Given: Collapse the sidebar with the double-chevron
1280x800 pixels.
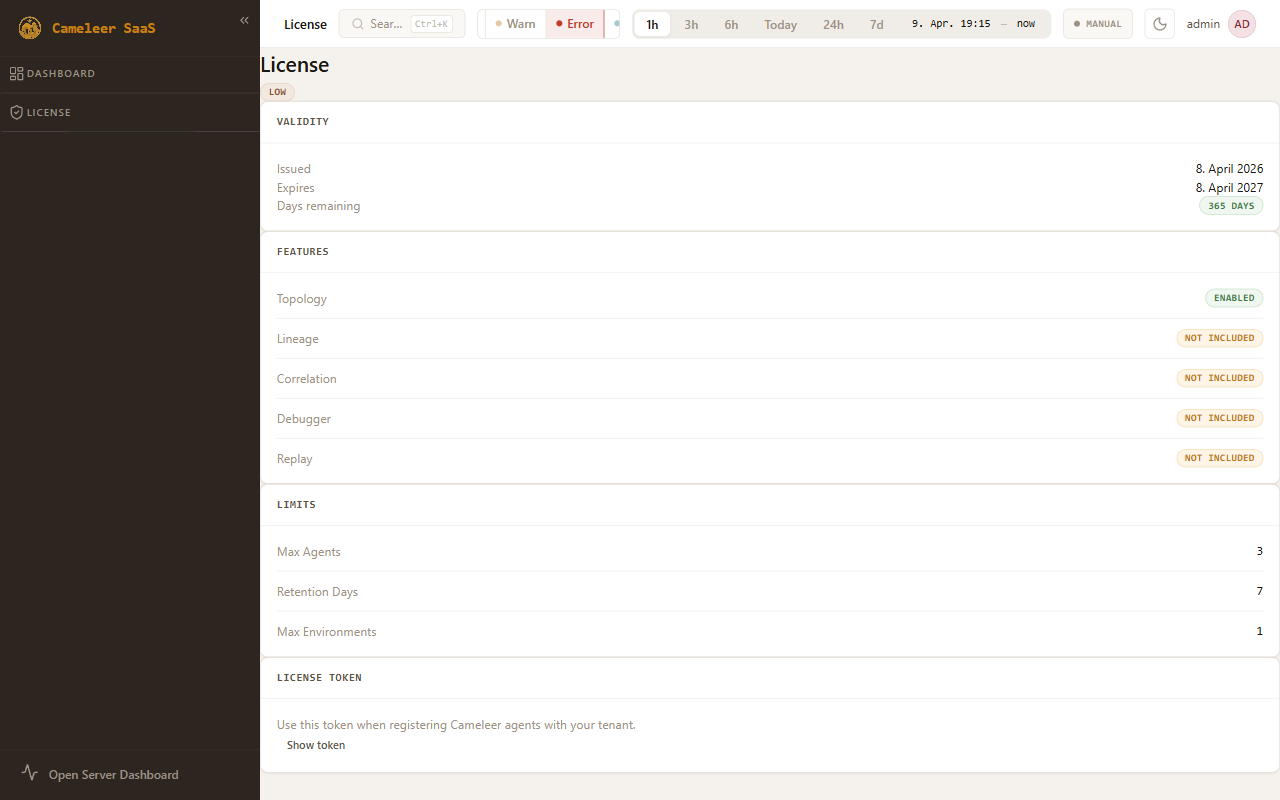Looking at the screenshot, I should coord(244,20).
